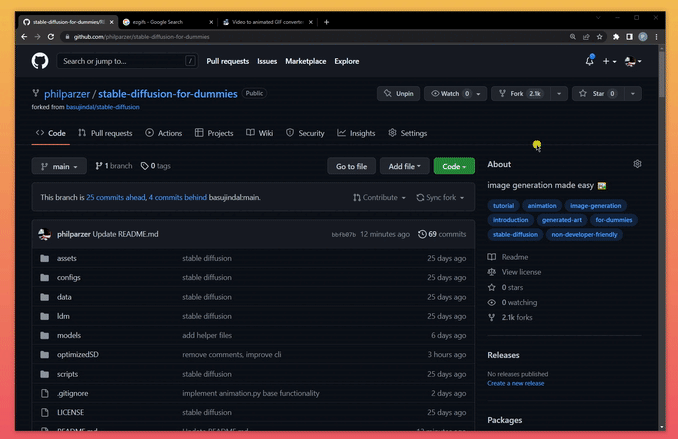
Task: Switch to the Actions tab
Action: coord(163,133)
